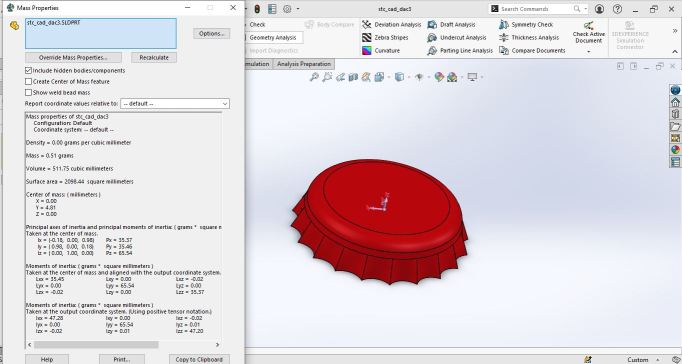682x364 pixels.
Task: Open Custom Properties task pane tab
Action: (675, 162)
